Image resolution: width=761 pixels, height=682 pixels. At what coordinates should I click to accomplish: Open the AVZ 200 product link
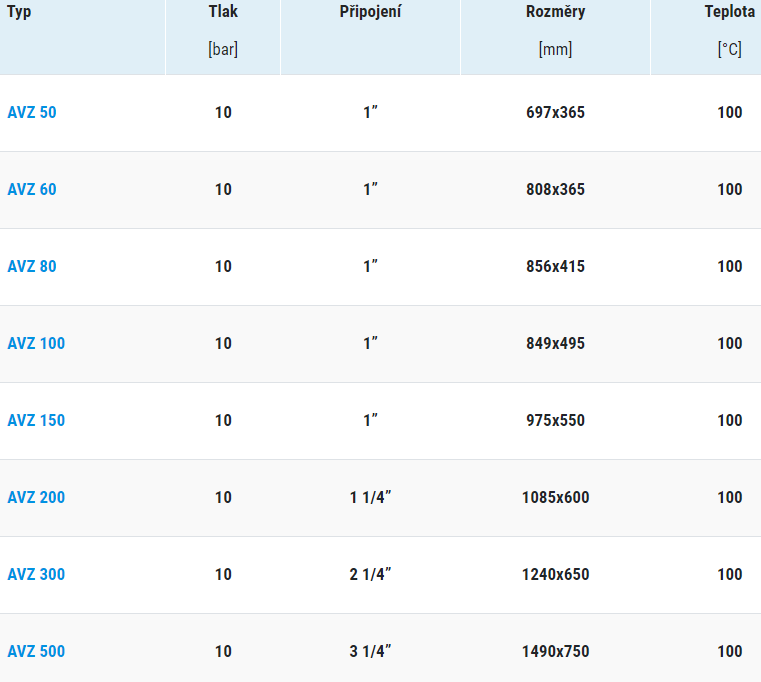tap(36, 498)
